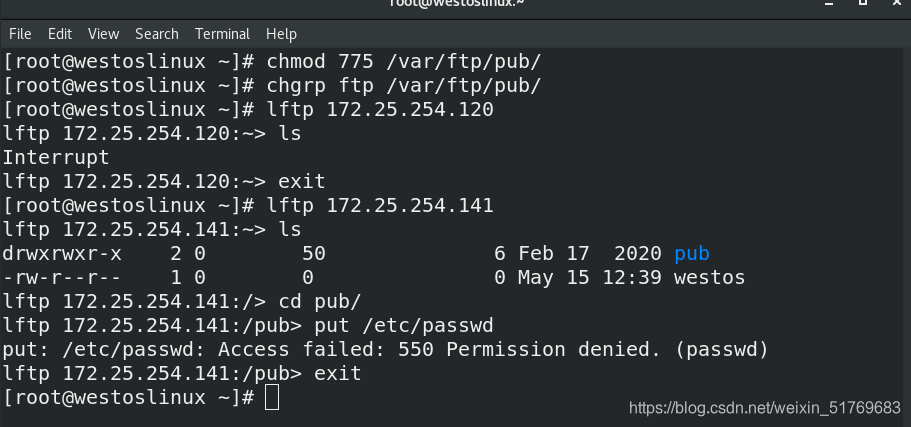Click the terminal cursor block at the prompt
This screenshot has height=427, width=911.
pos(272,397)
